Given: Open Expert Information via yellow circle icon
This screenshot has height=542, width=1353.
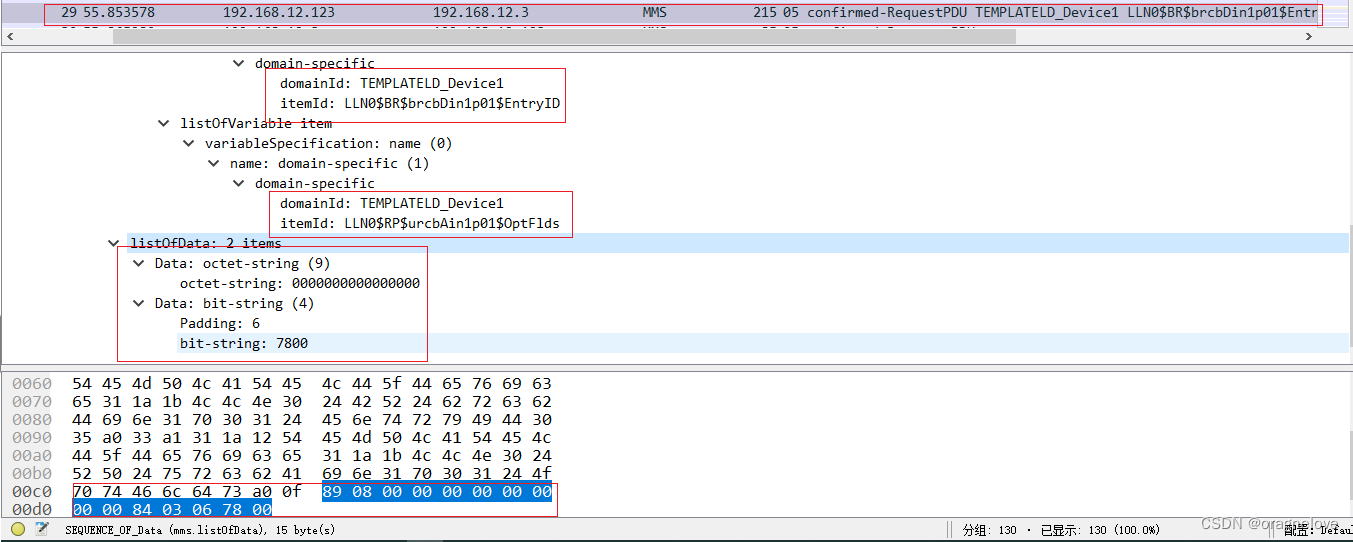Looking at the screenshot, I should (18, 530).
